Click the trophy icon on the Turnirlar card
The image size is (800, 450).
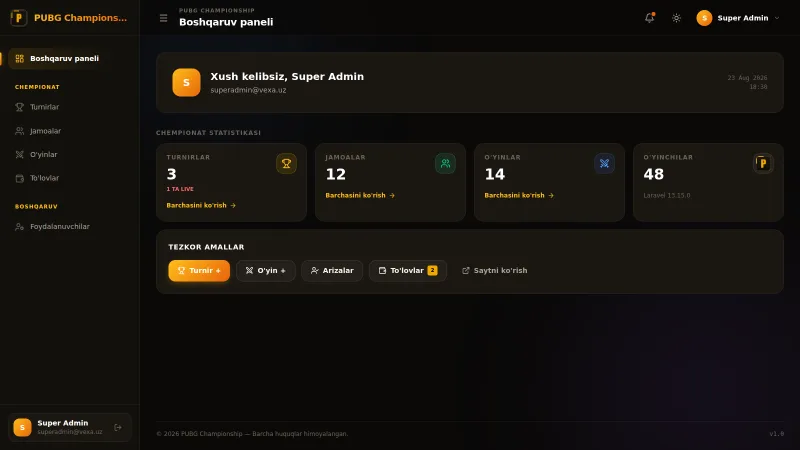click(286, 164)
